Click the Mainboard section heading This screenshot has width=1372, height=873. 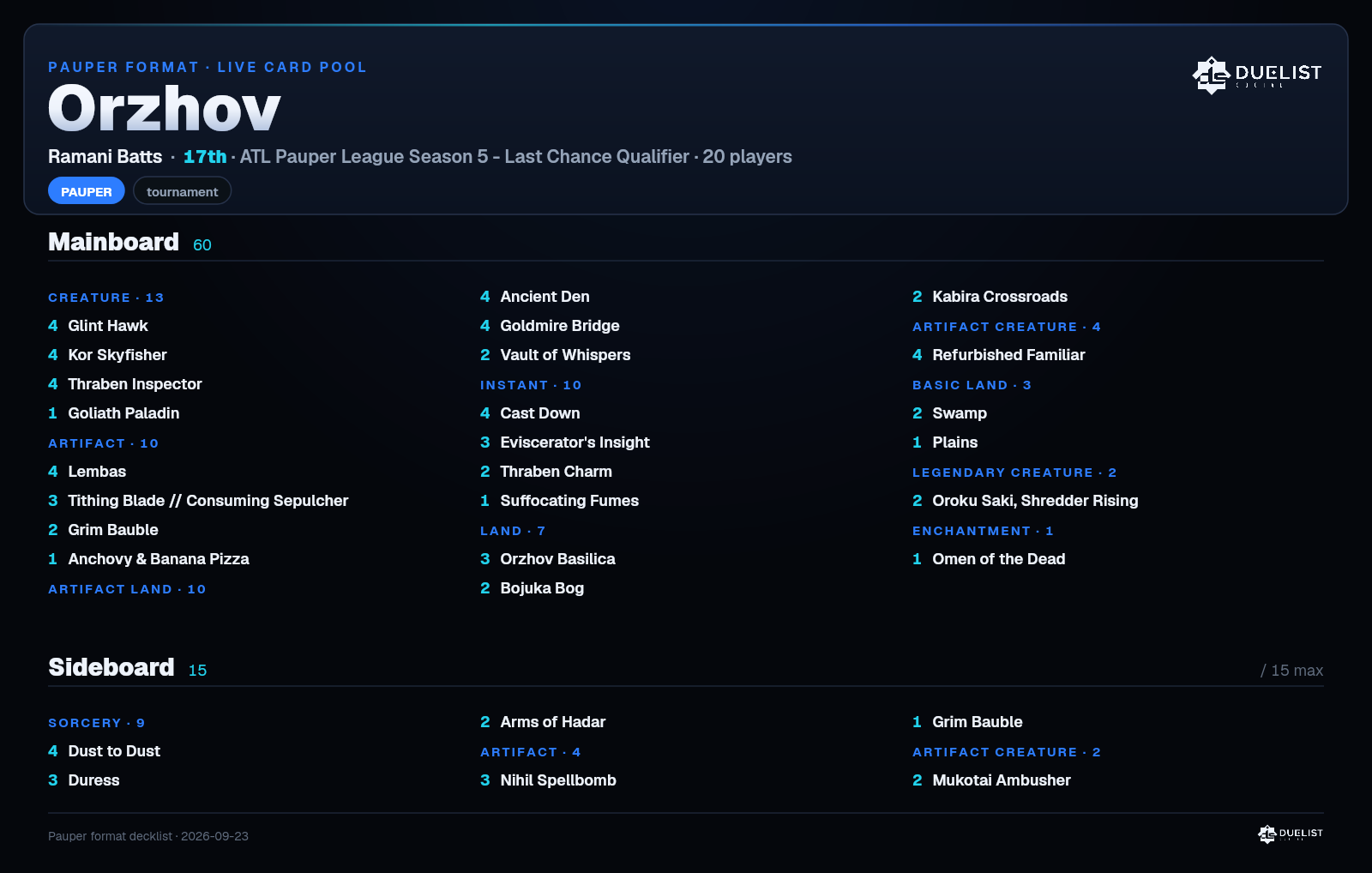tap(113, 242)
